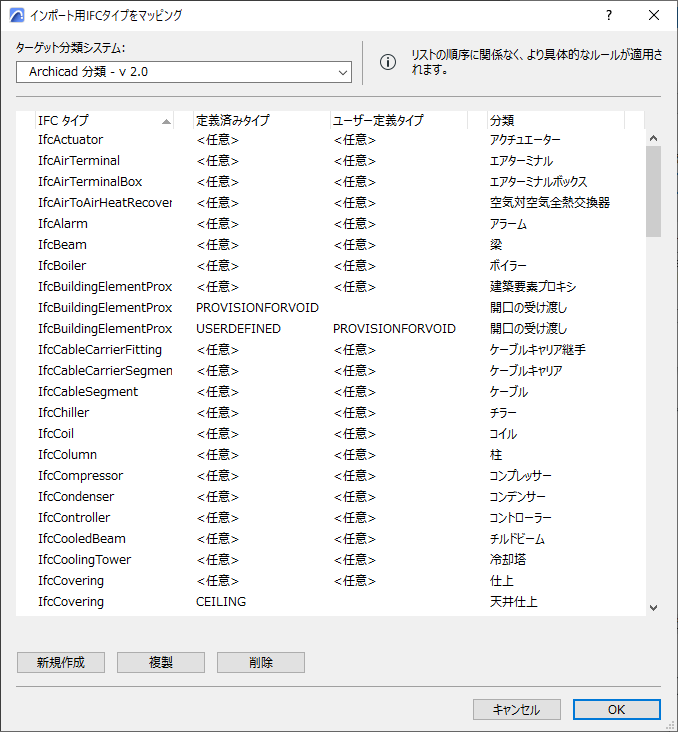Viewport: 678px width, 732px height.
Task: Select the IfcAirToAirHeatRecovery row
Action: [x=331, y=203]
